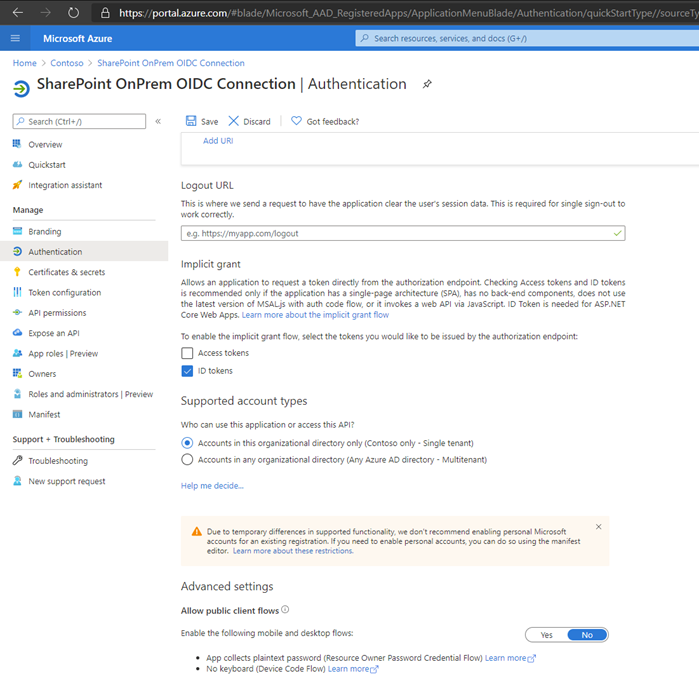Set public client flows toggle to No

coord(587,635)
